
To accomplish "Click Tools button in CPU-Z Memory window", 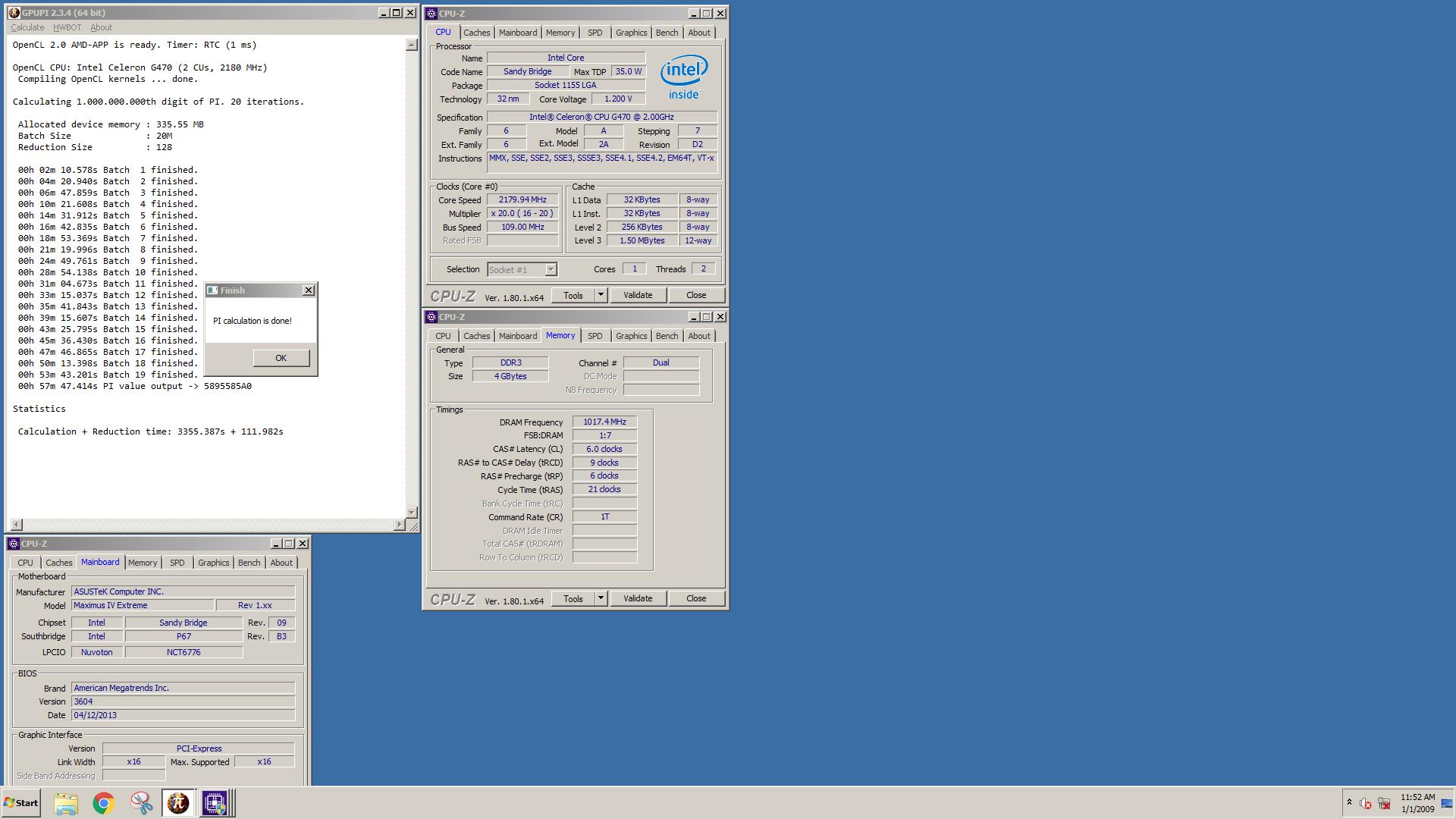I will click(x=573, y=598).
